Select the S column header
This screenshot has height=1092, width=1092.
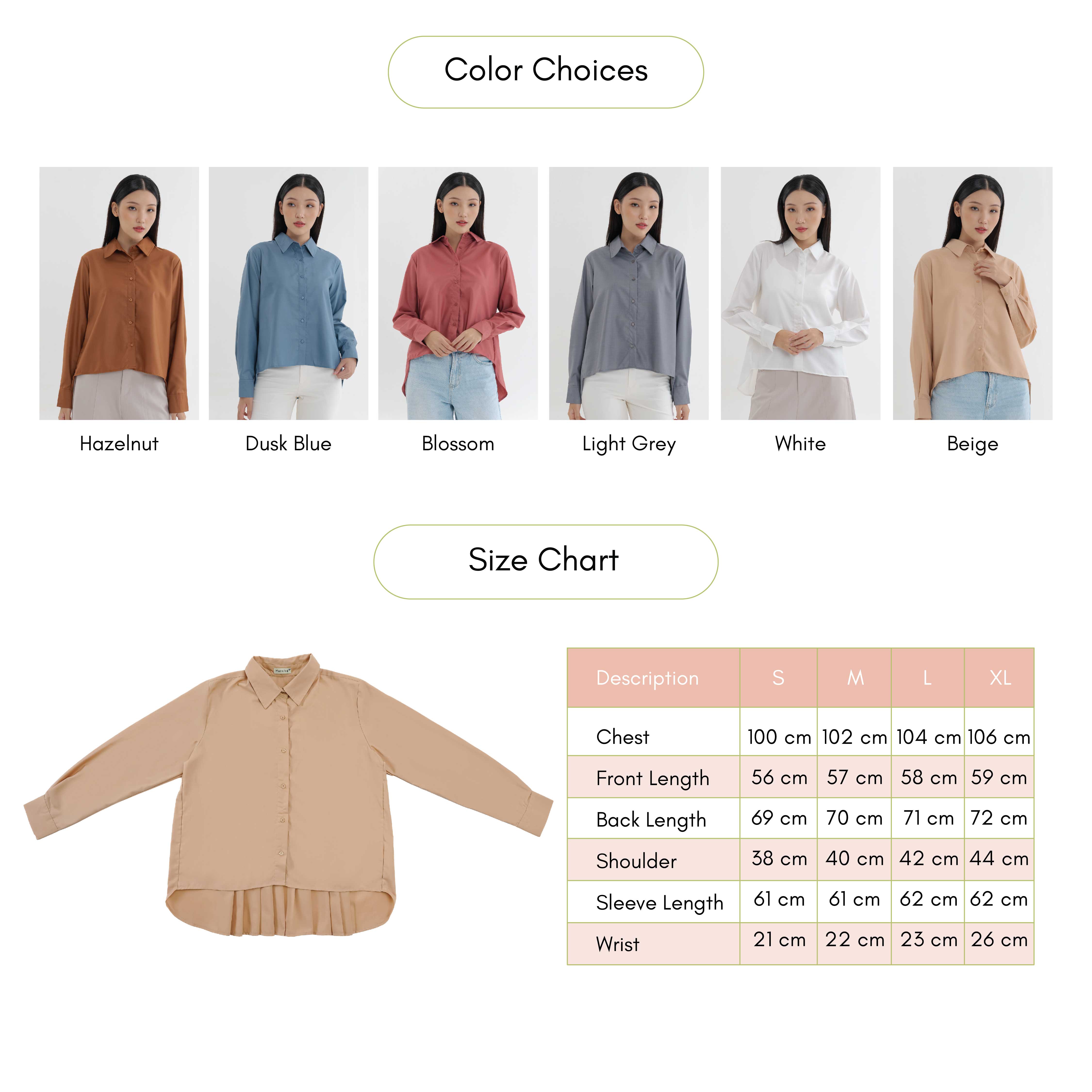coord(778,678)
